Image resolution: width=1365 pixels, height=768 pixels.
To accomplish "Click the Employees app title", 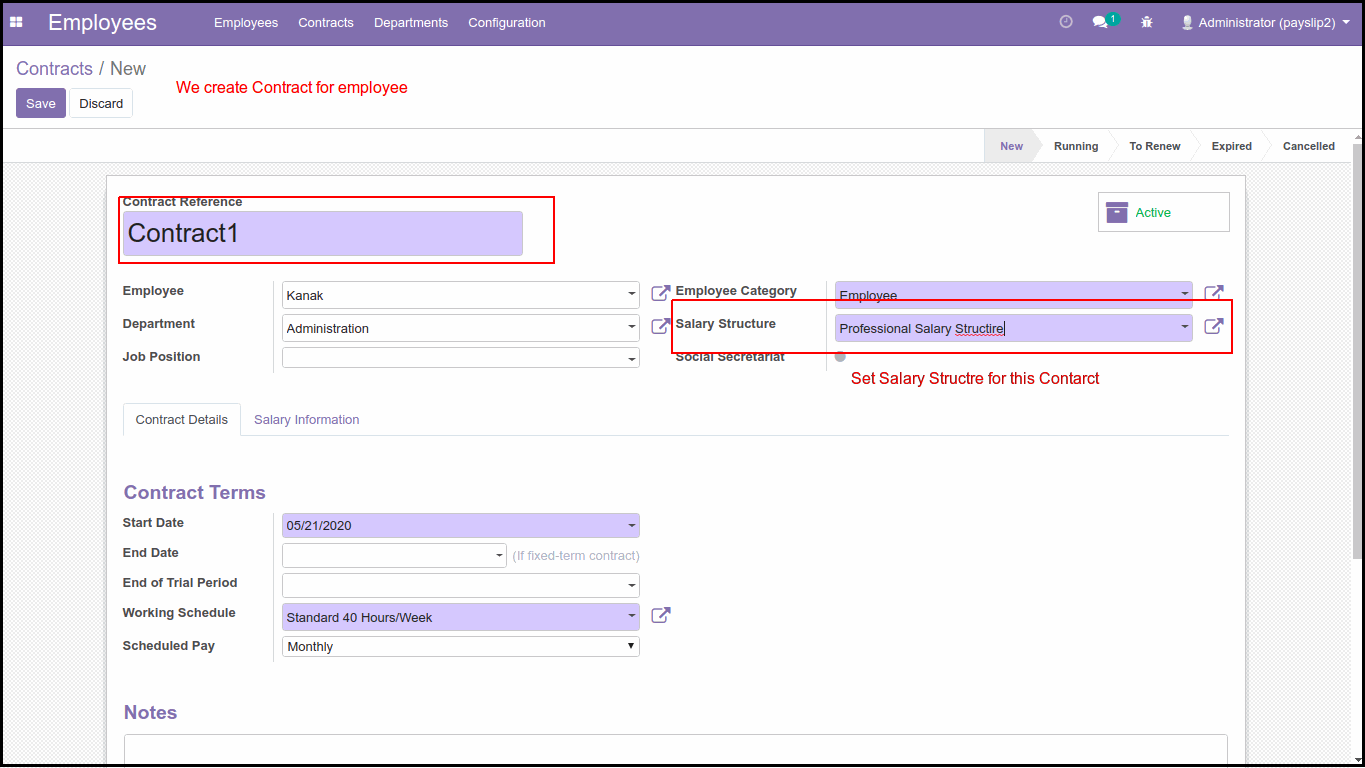I will click(102, 22).
